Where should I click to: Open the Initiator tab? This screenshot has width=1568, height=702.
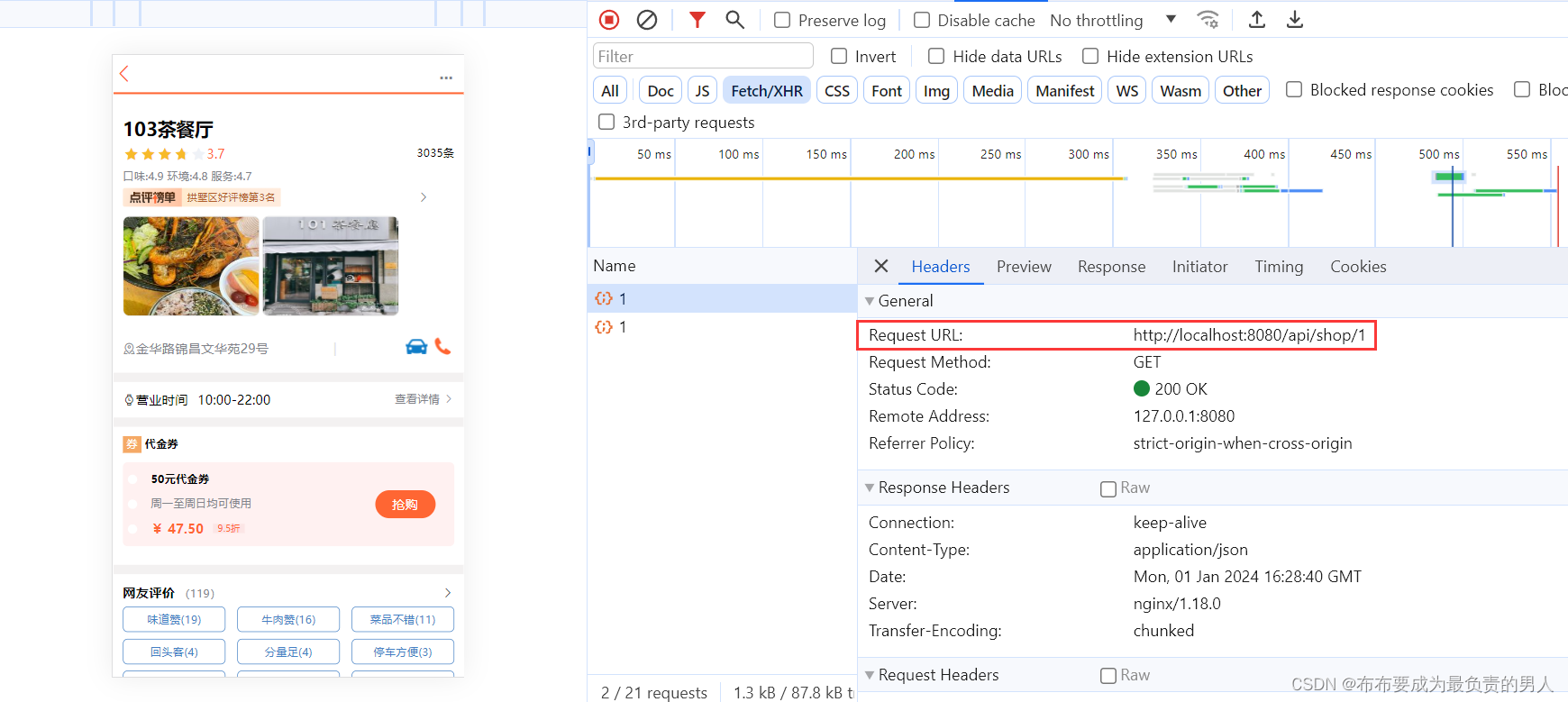tap(1199, 267)
